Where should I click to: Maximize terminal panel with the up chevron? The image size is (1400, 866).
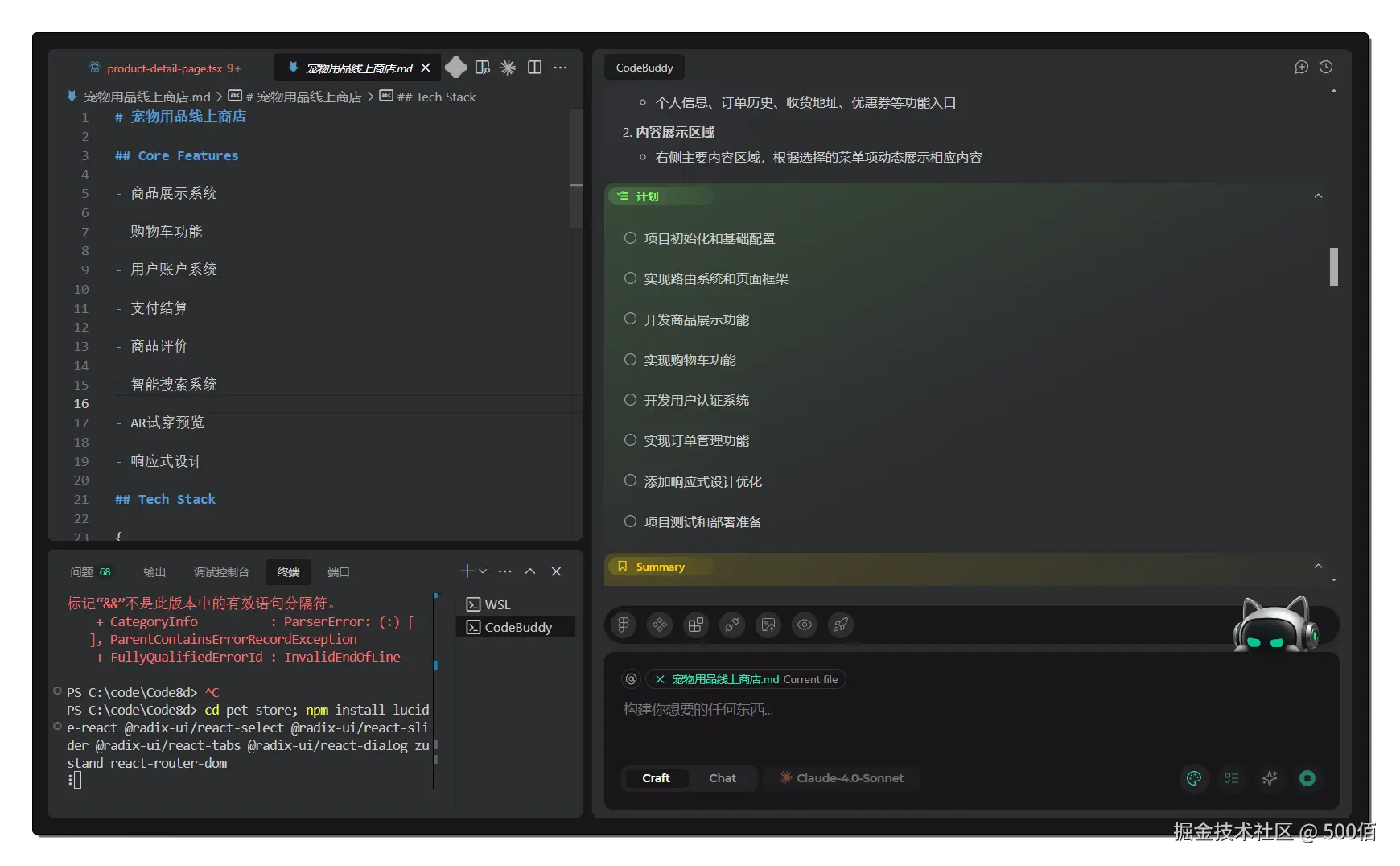[x=530, y=571]
